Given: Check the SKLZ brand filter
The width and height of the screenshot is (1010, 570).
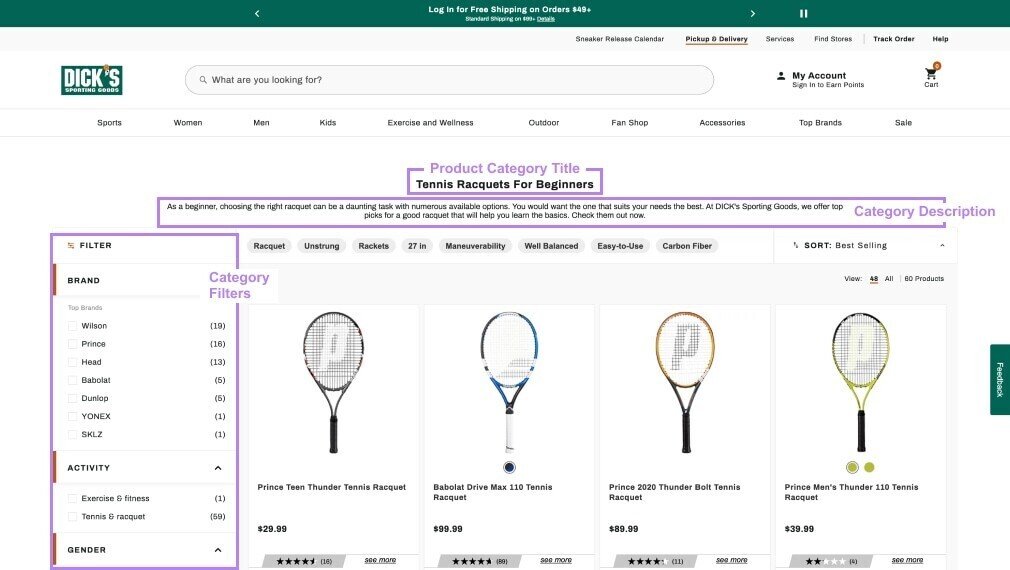Looking at the screenshot, I should (72, 434).
